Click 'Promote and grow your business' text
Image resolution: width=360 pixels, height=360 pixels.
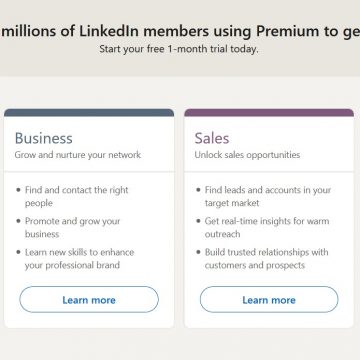73,227
